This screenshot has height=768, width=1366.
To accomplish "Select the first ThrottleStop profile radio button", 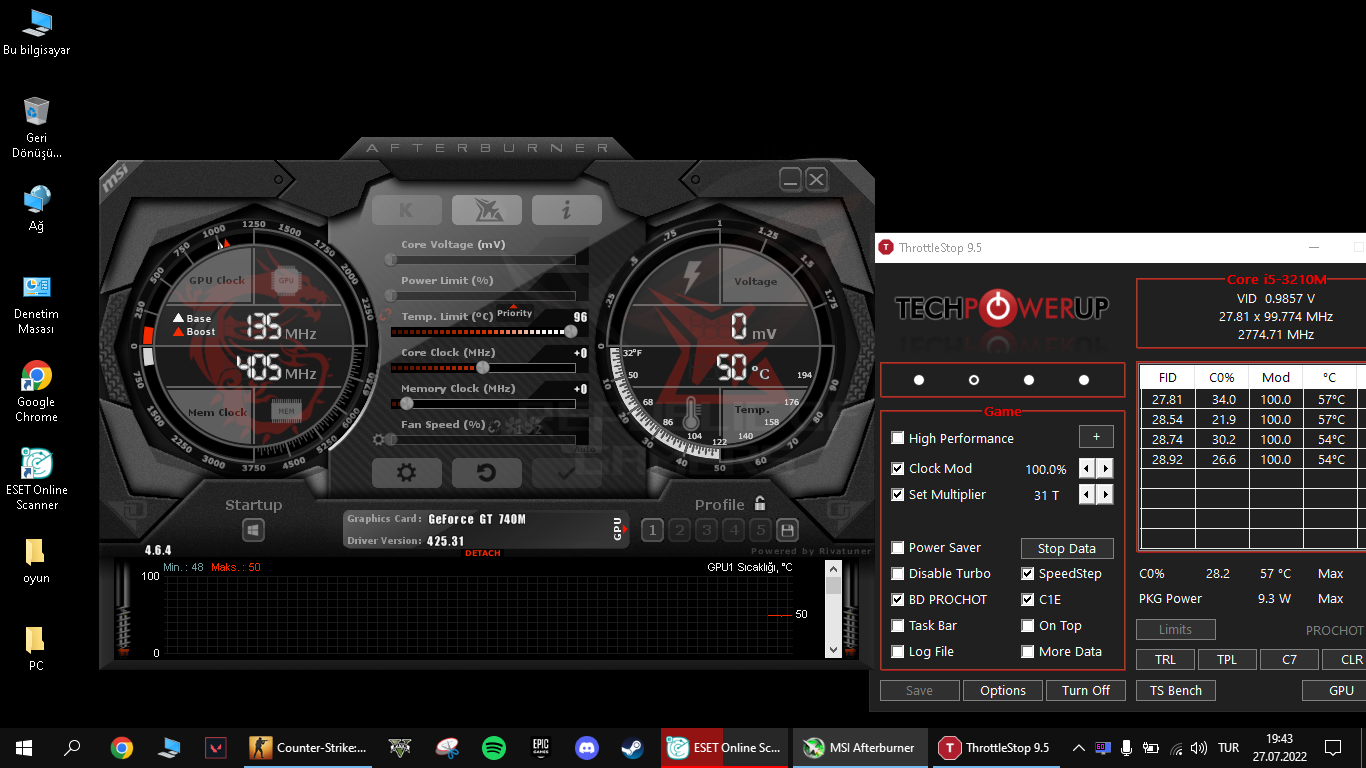I will (919, 380).
